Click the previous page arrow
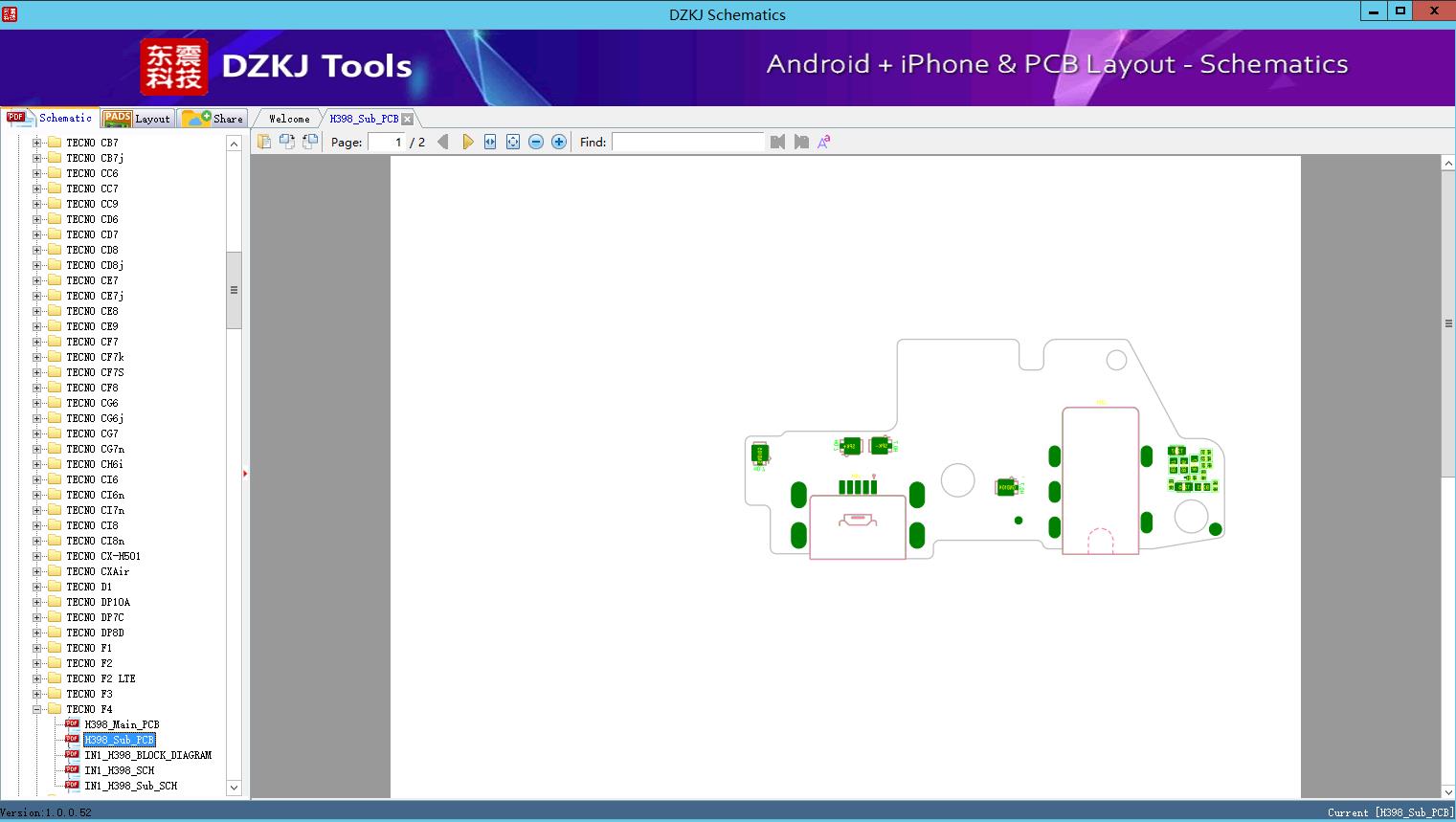Screen dimensions: 1456x822 click(x=442, y=142)
